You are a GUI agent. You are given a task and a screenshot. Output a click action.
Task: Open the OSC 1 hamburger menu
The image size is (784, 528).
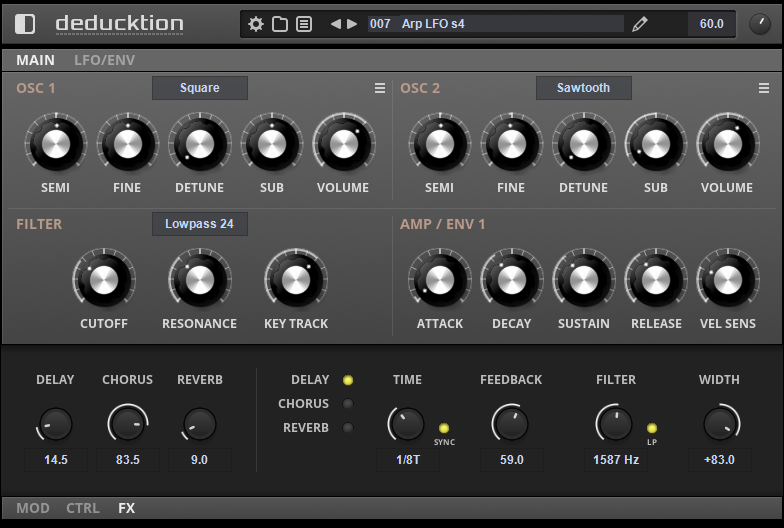pos(380,88)
